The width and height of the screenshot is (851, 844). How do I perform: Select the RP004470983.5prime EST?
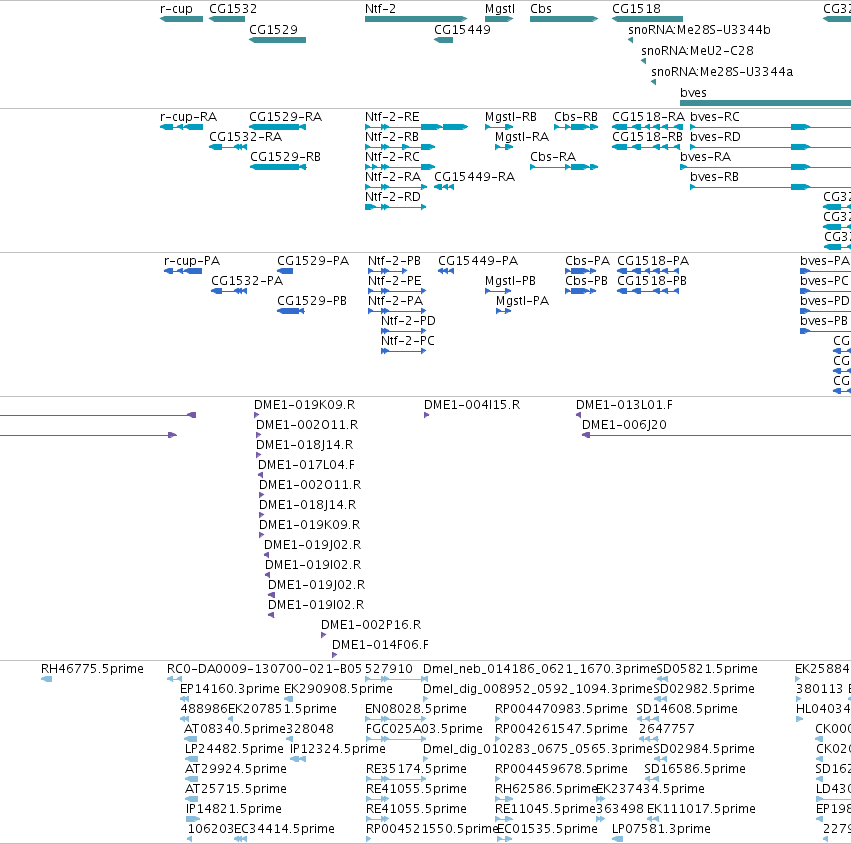497,719
